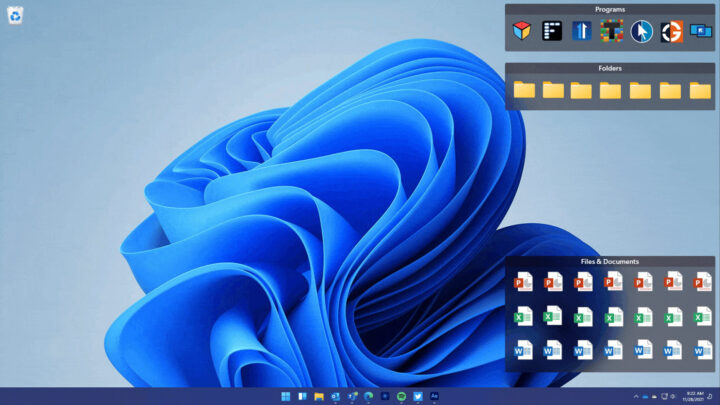Open the Windows Start menu
The height and width of the screenshot is (405, 720).
pos(286,396)
